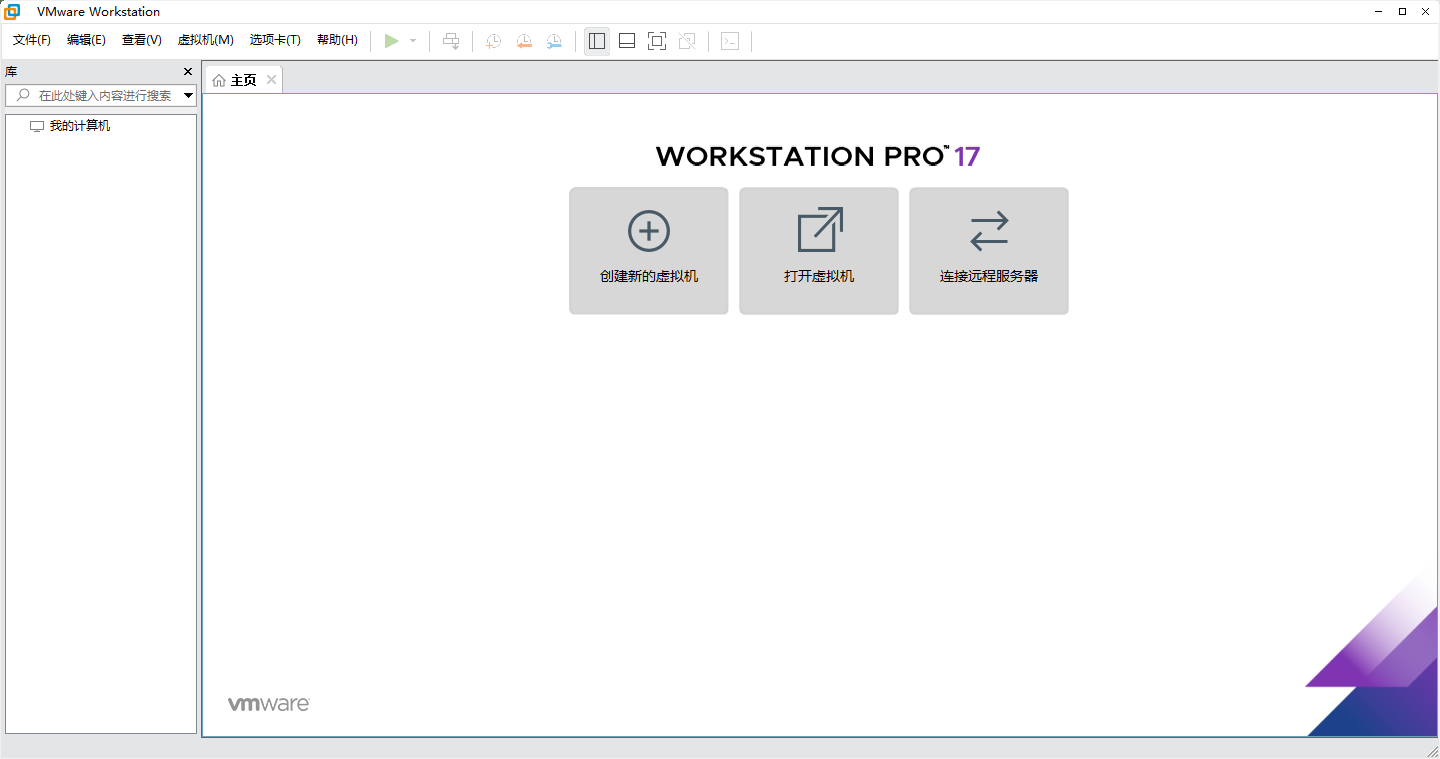Open the power options dropdown arrow
The image size is (1440, 759).
click(x=412, y=41)
